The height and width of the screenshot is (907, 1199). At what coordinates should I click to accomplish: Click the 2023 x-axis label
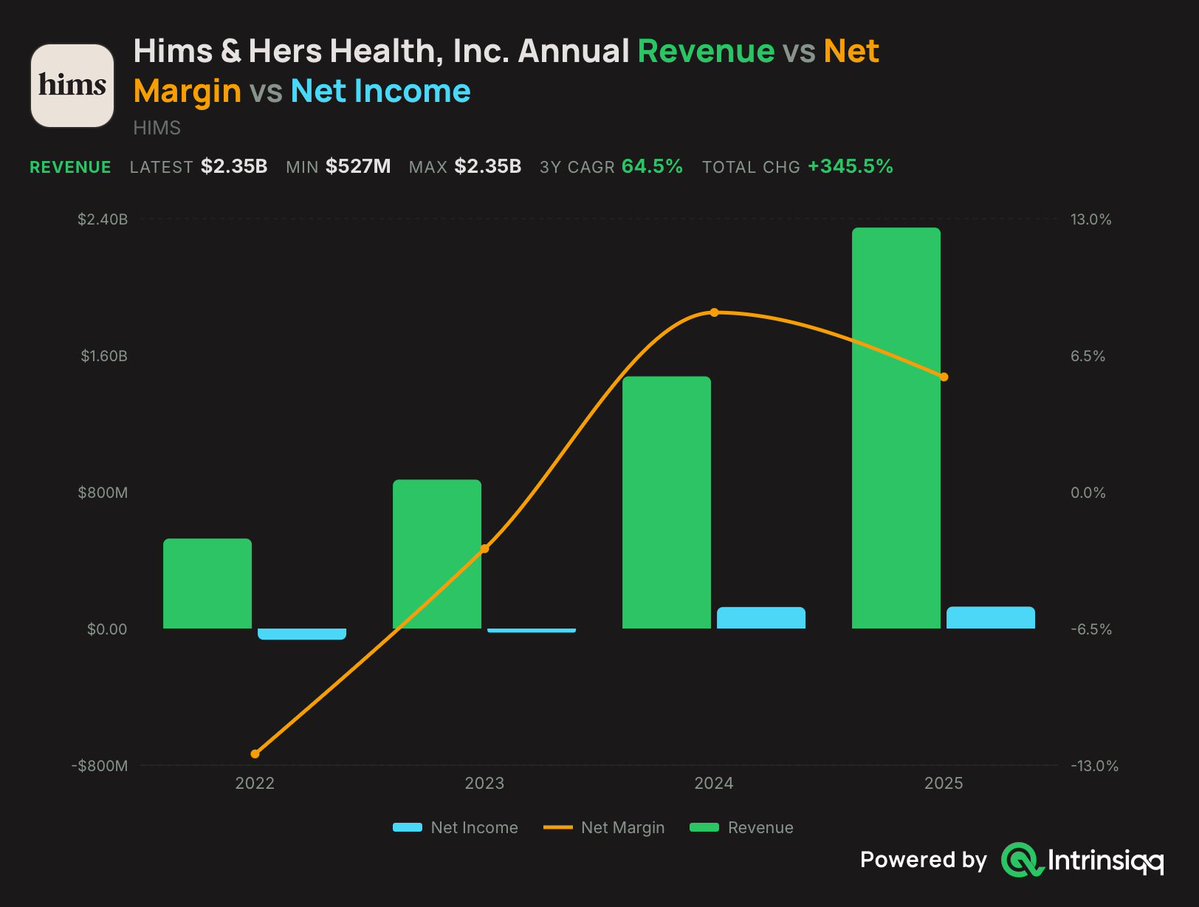coord(485,783)
